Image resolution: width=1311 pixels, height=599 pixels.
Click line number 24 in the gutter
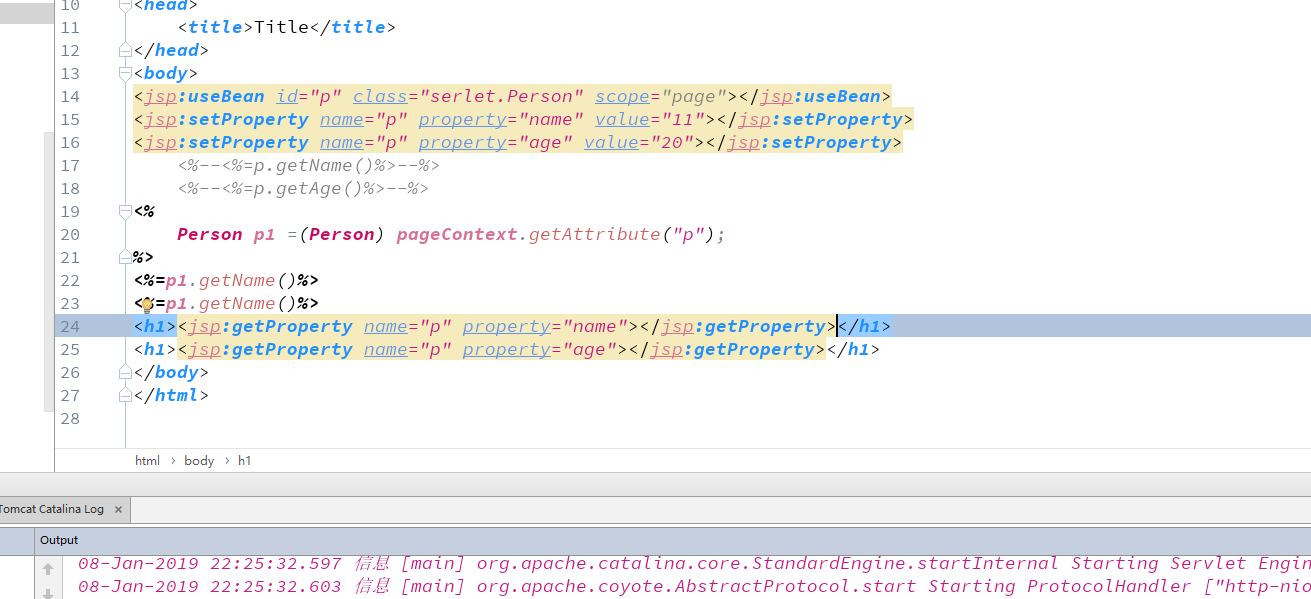tap(70, 326)
